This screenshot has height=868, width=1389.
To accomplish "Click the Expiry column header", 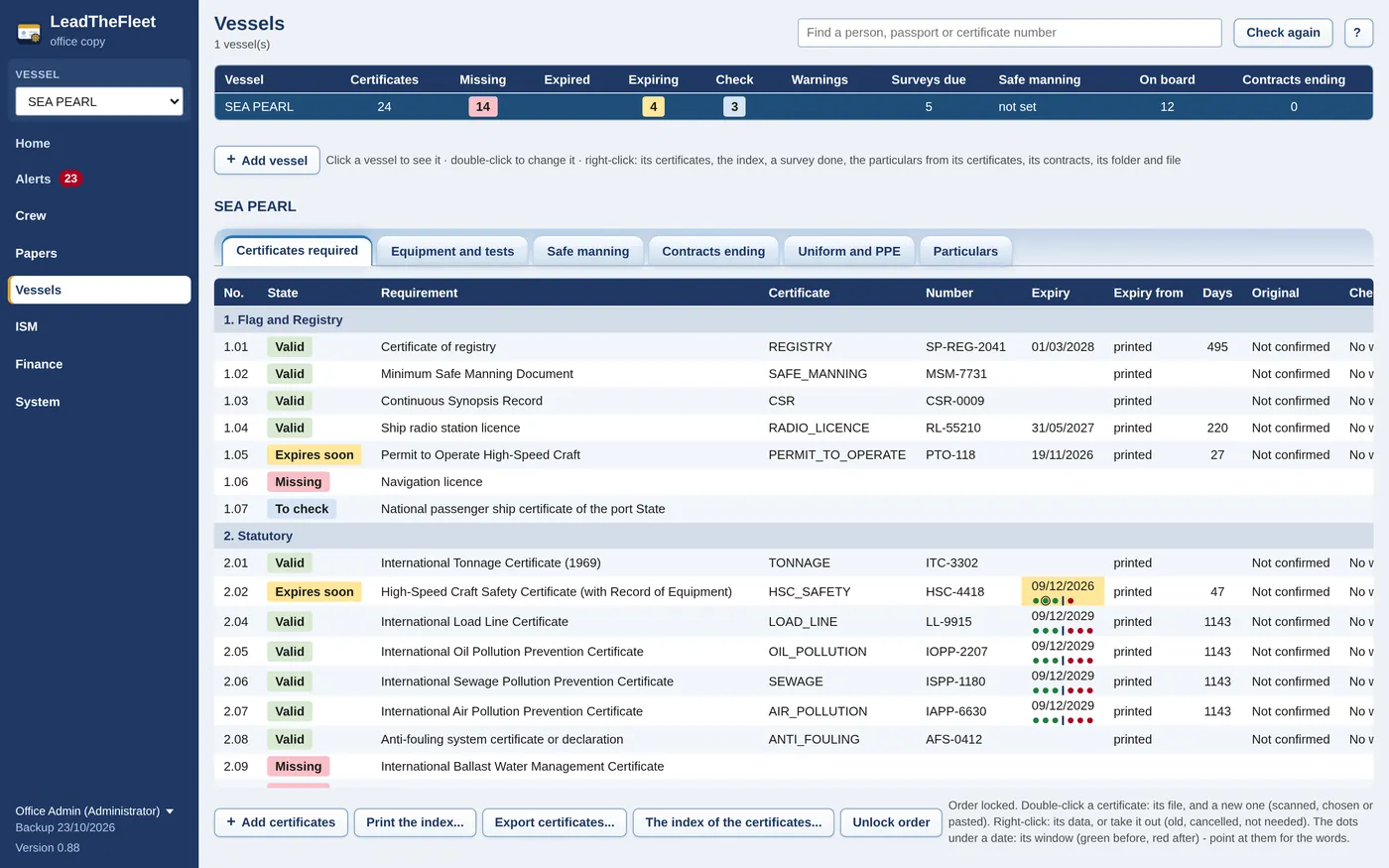I will point(1051,293).
